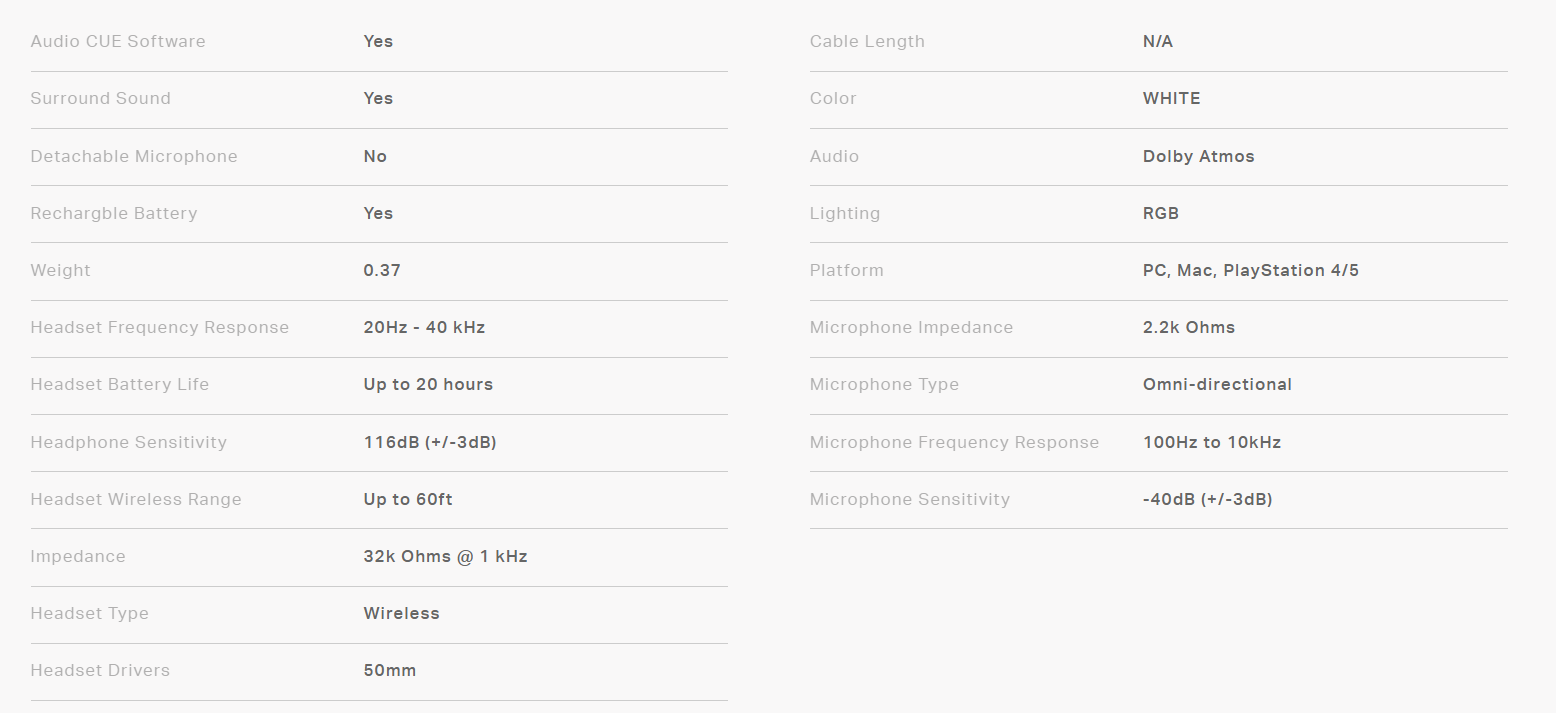Screen dimensions: 1556x713
Task: Click the Headset Battery Life label
Action: [x=120, y=385]
